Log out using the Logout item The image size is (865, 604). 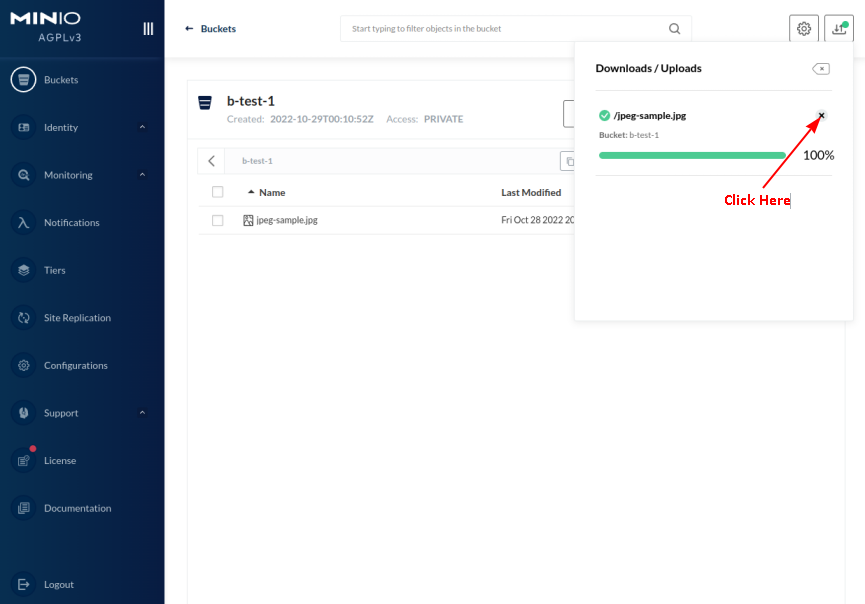(x=58, y=584)
